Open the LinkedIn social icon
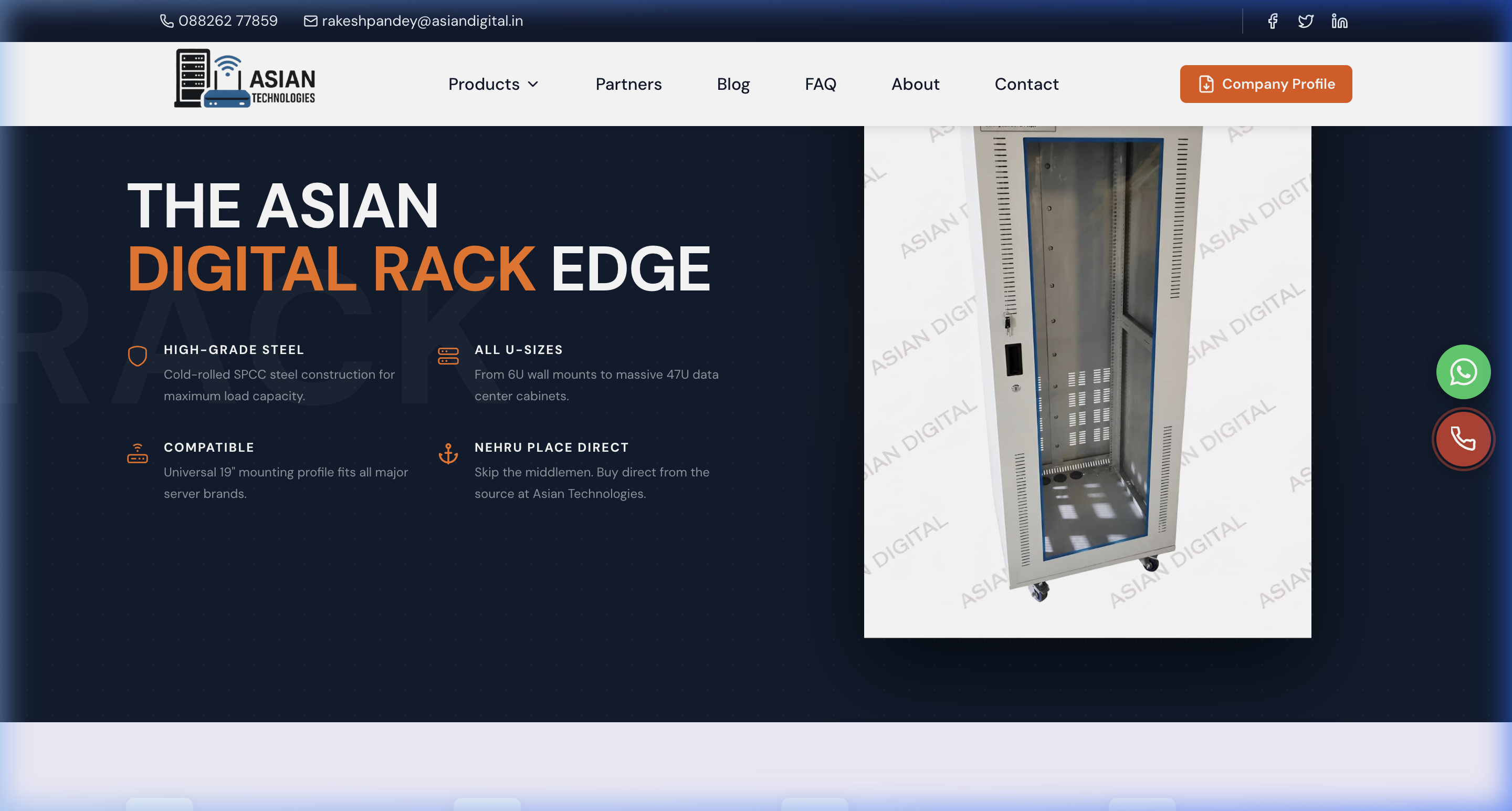The image size is (1512, 811). (1339, 21)
